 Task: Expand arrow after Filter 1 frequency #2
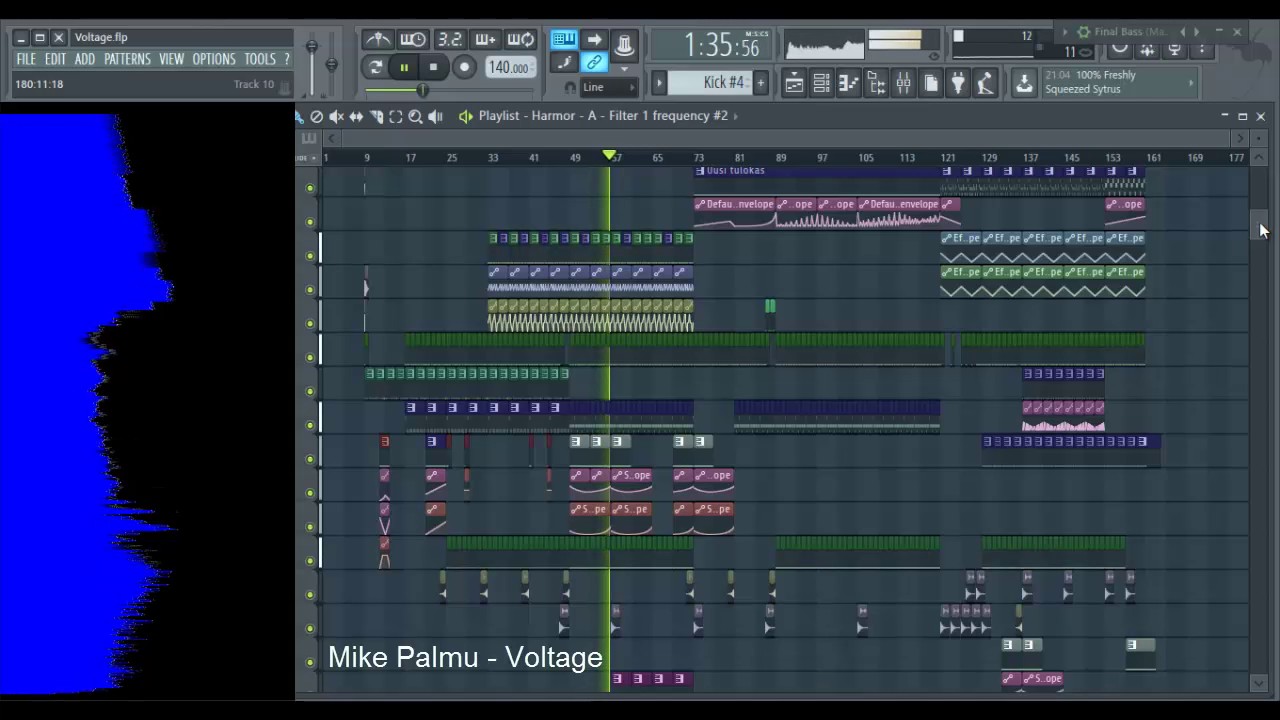(736, 116)
